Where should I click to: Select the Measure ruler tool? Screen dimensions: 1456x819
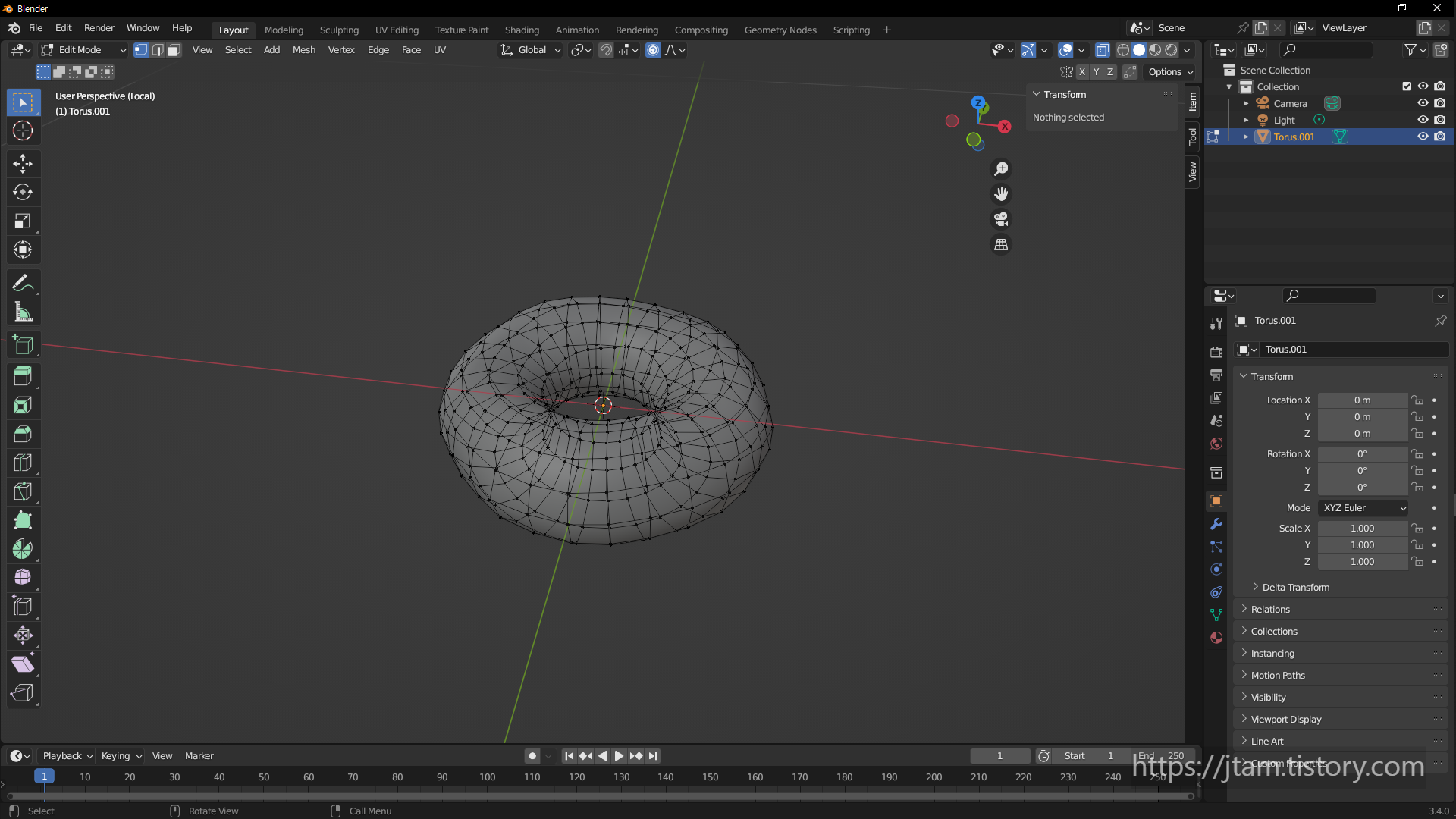pyautogui.click(x=23, y=312)
